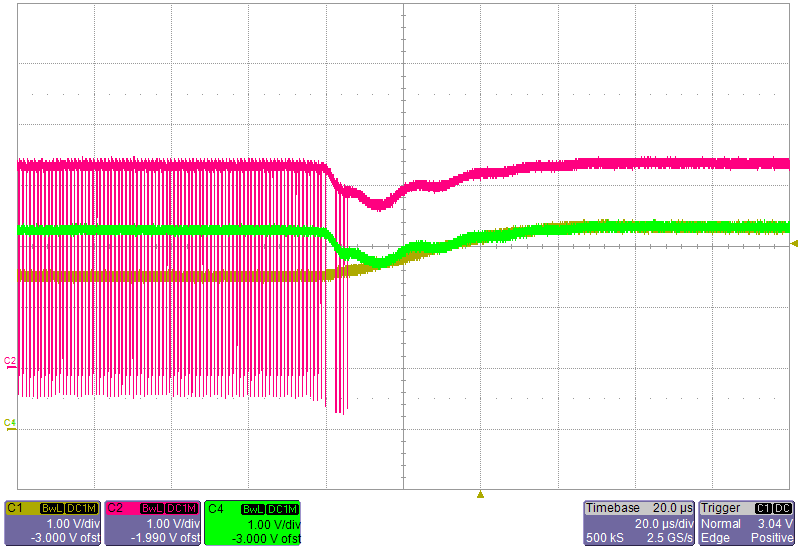Open the Timebase descriptor label
800x547 pixels.
(x=613, y=508)
